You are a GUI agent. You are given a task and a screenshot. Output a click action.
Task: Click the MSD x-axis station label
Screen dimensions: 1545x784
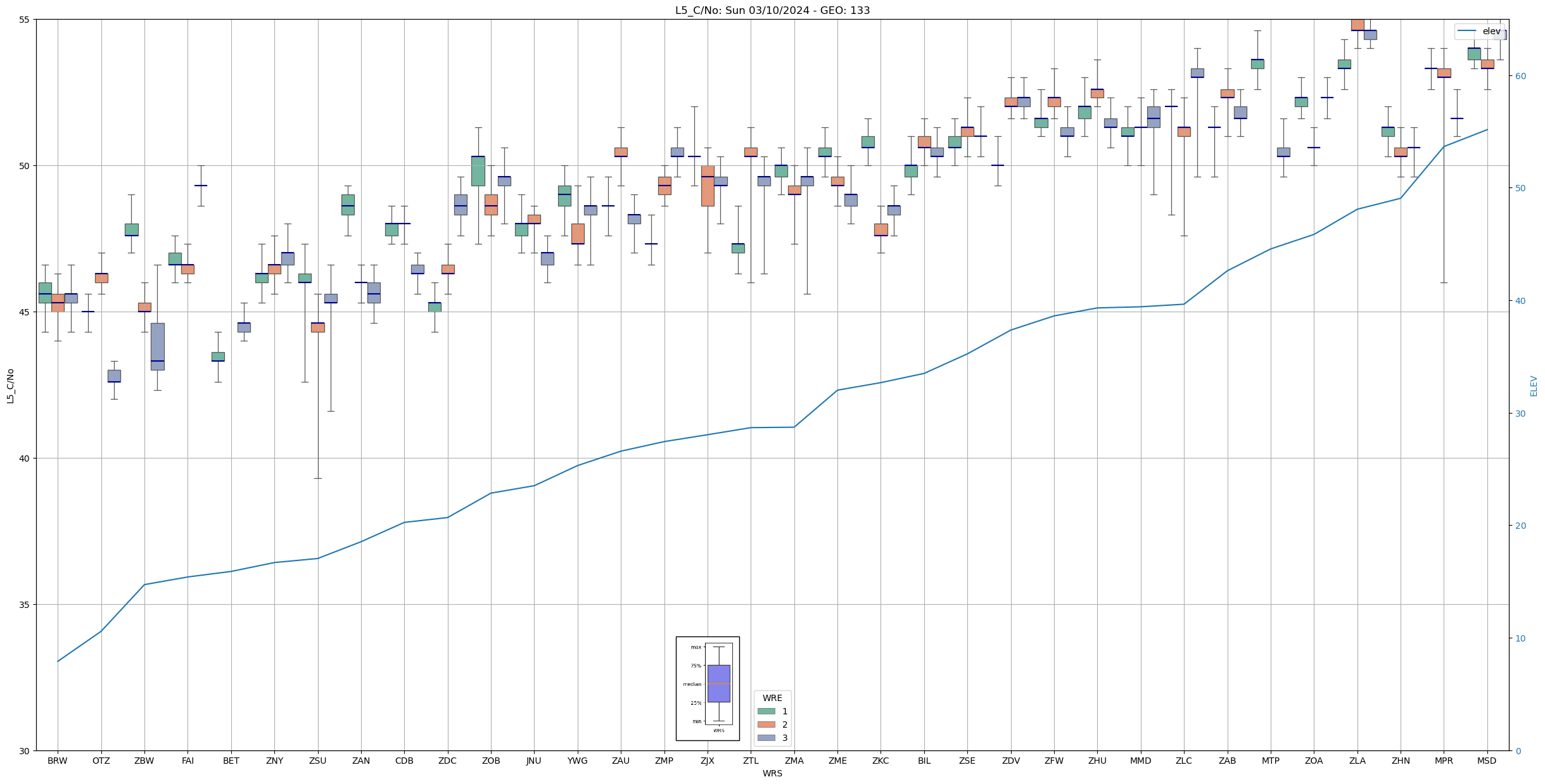tap(1487, 761)
